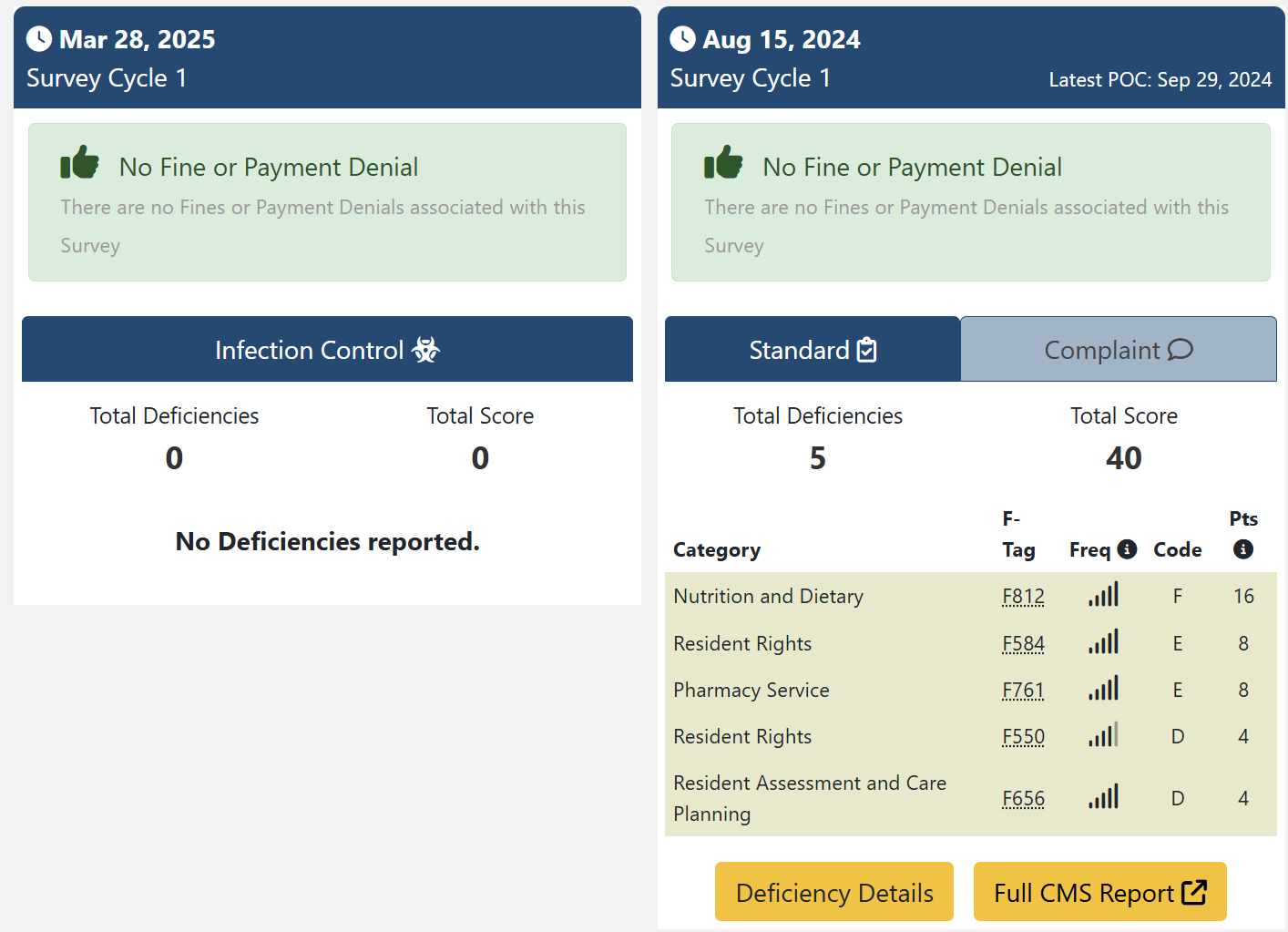Click the biohazard icon on Infection Control
Screen dimensions: 1288x932
click(425, 350)
